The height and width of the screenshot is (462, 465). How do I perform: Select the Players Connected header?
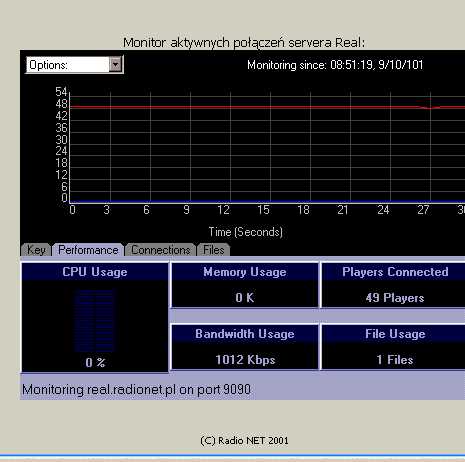point(395,272)
